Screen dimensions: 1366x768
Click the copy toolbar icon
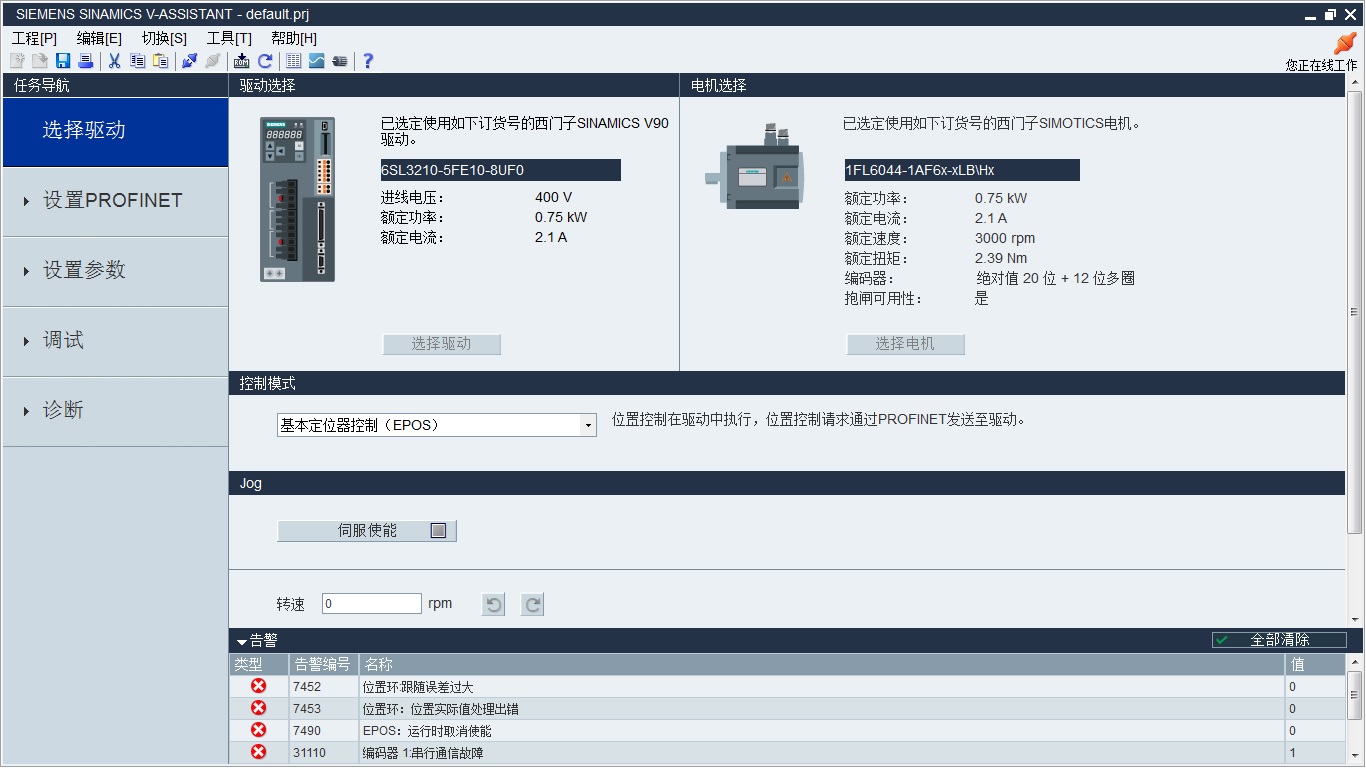coord(137,61)
